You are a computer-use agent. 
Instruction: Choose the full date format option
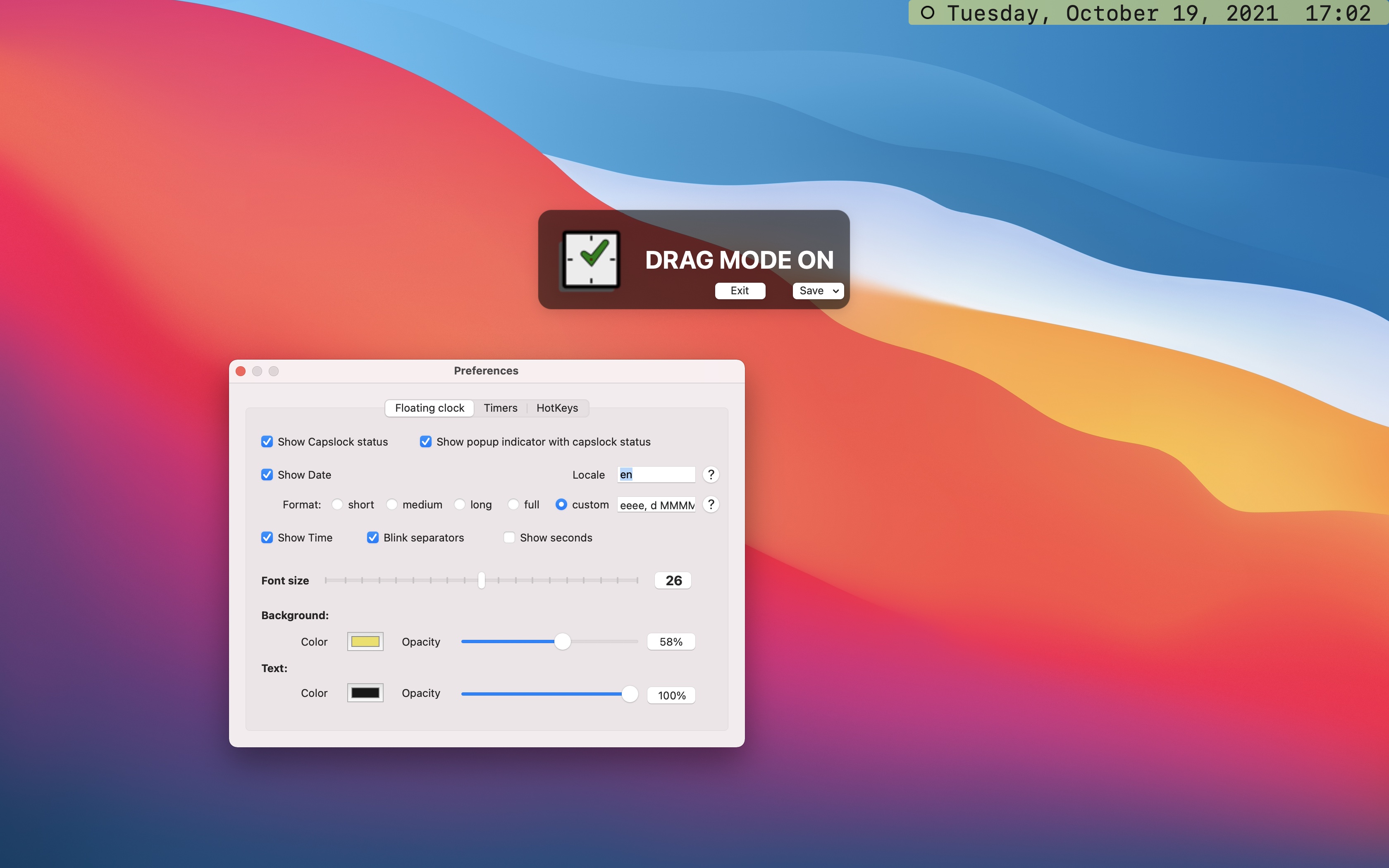coord(513,504)
